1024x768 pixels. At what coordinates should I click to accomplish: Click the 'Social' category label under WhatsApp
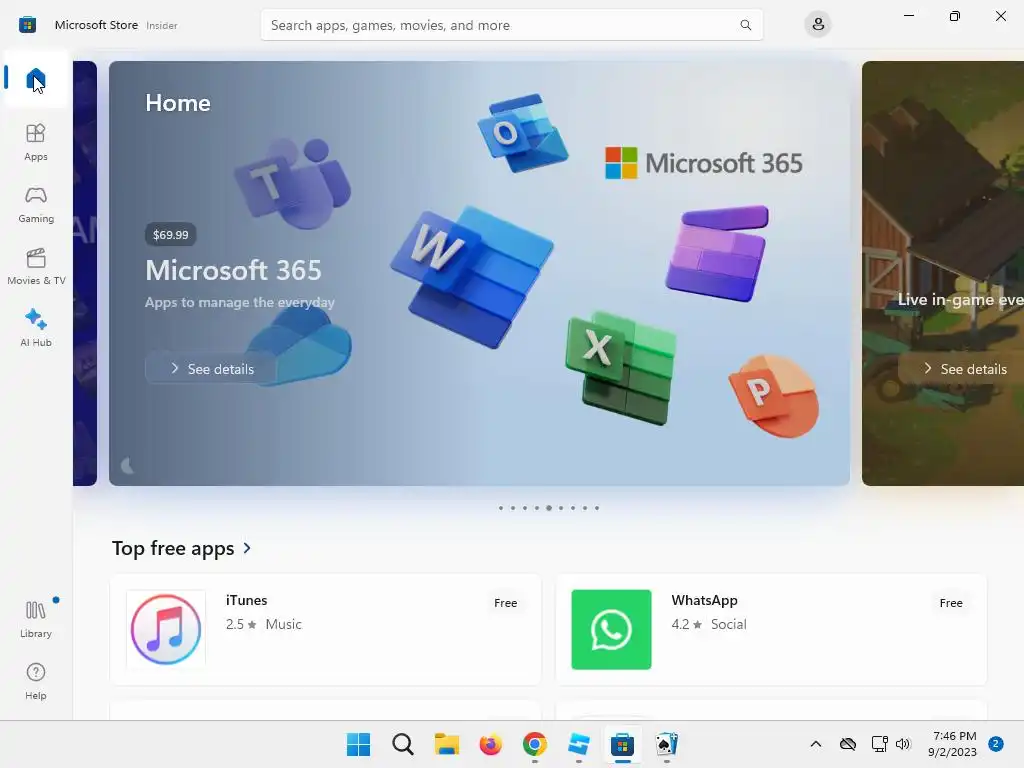click(728, 624)
